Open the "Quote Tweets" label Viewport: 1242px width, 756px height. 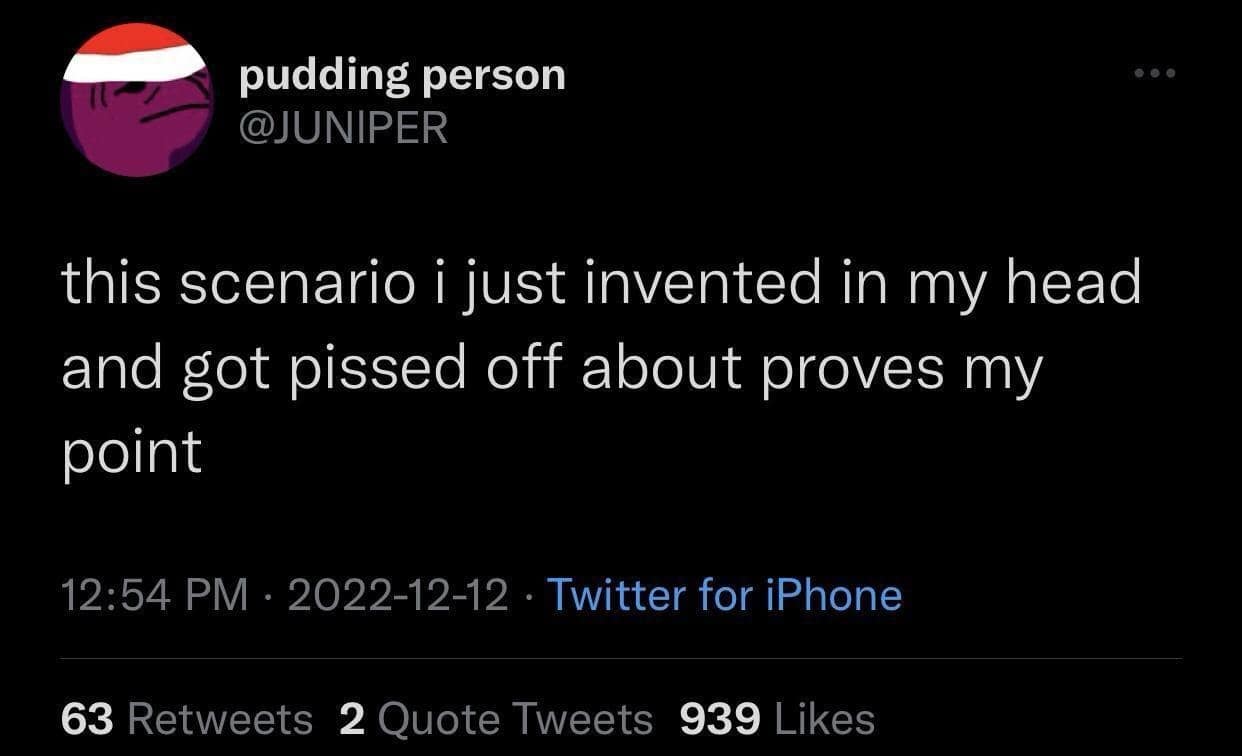tap(514, 718)
